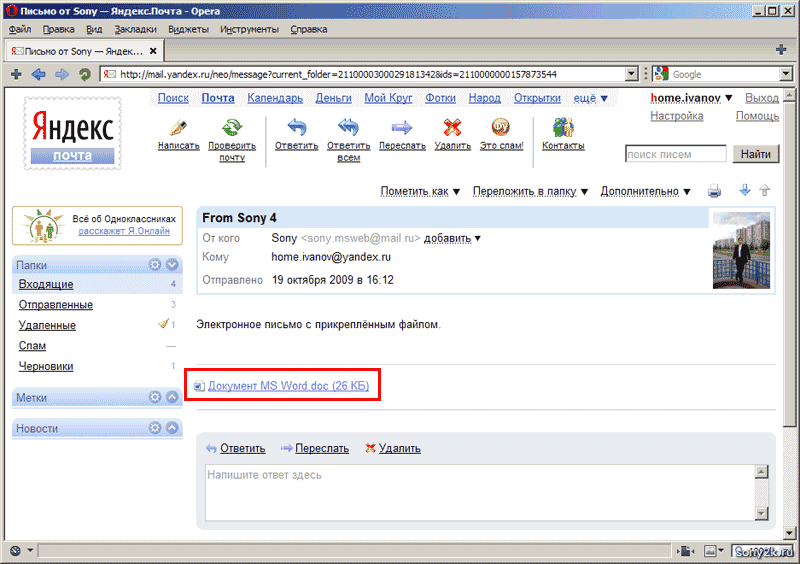Open the Правка menu

coord(59,30)
